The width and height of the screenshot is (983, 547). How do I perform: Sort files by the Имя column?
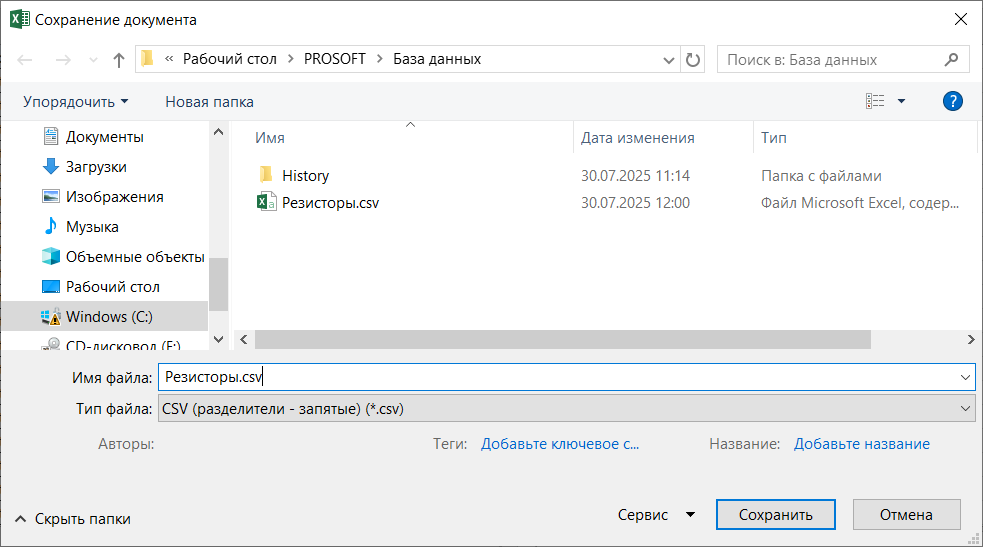pyautogui.click(x=270, y=138)
